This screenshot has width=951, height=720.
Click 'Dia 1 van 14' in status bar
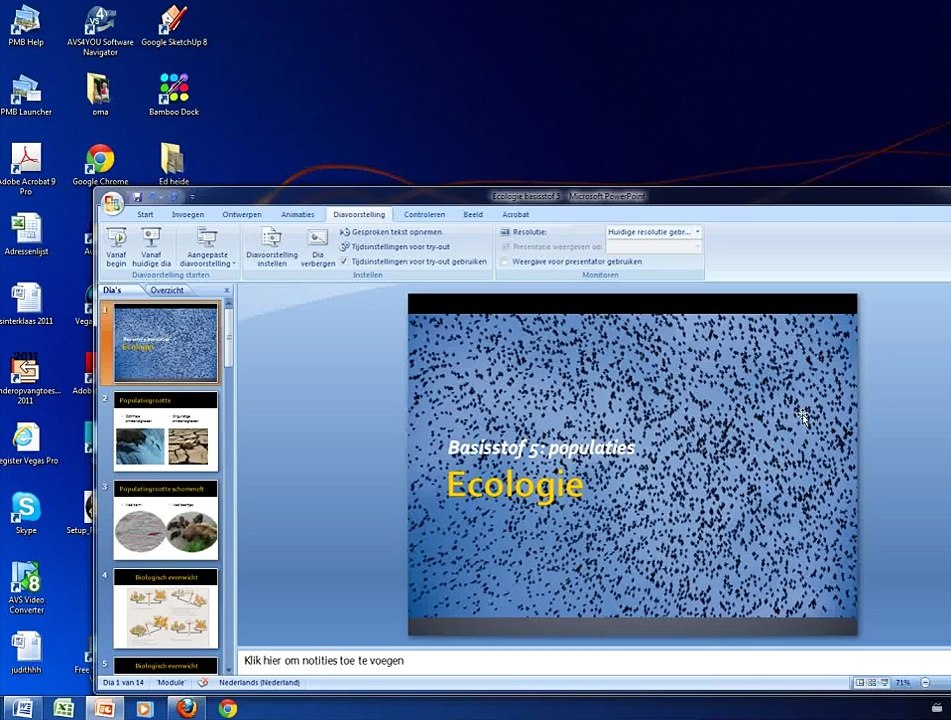click(x=123, y=682)
